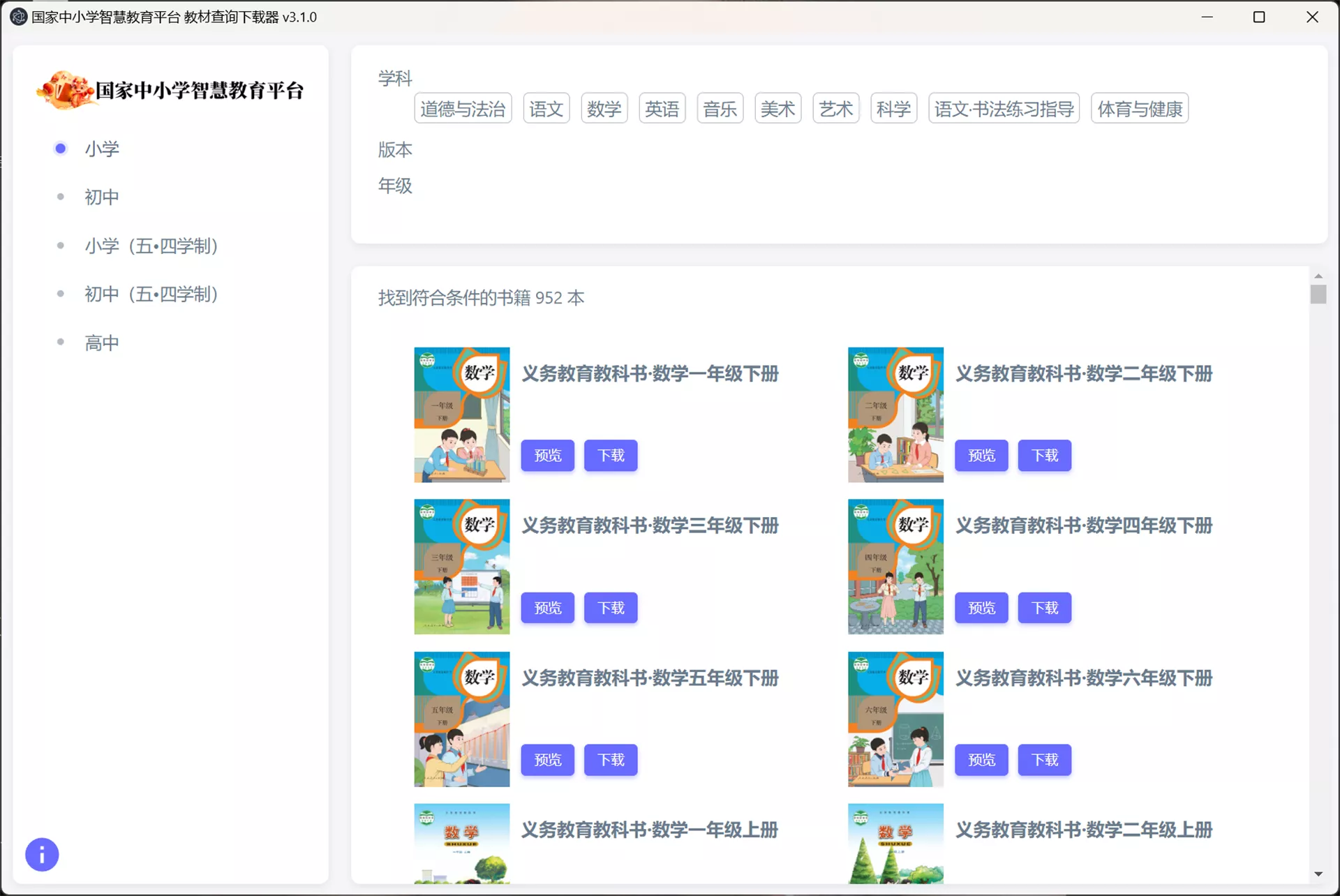This screenshot has width=1340, height=896.
Task: Preview 数学五年级下册 textbook
Action: [x=547, y=760]
